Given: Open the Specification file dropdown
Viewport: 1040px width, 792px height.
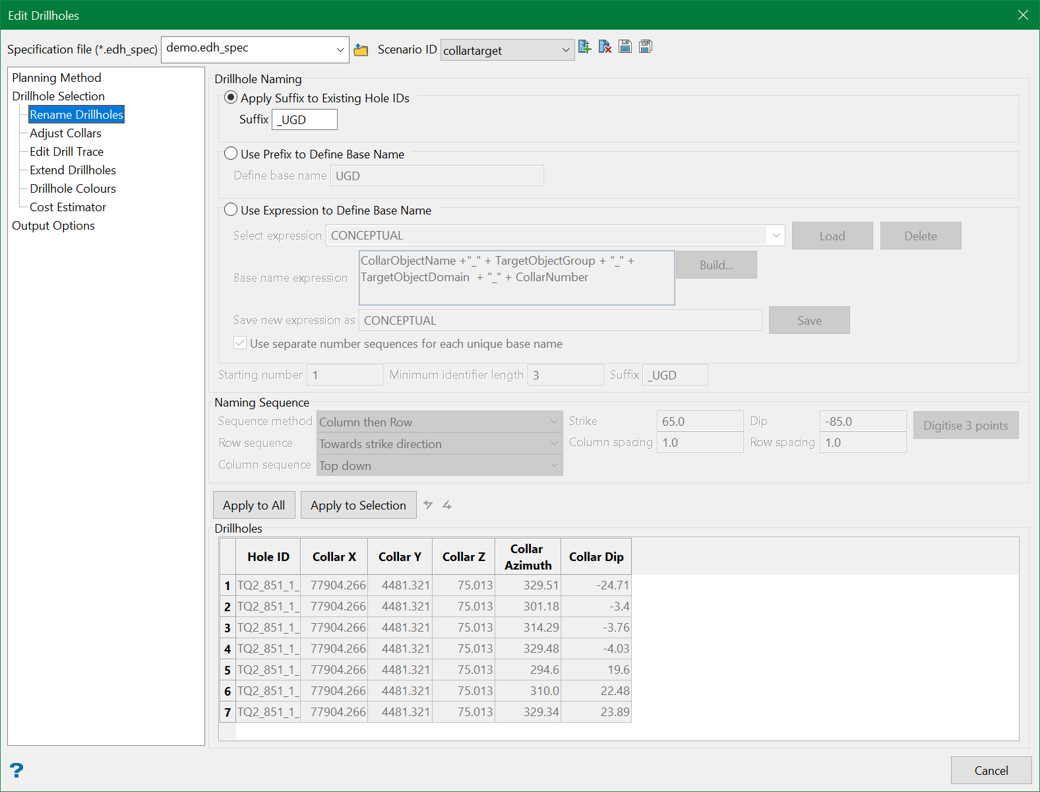Looking at the screenshot, I should (x=340, y=49).
